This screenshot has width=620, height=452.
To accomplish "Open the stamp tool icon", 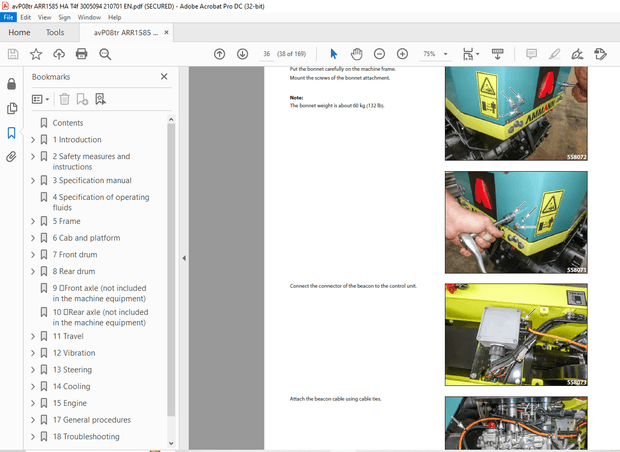I will coord(600,54).
